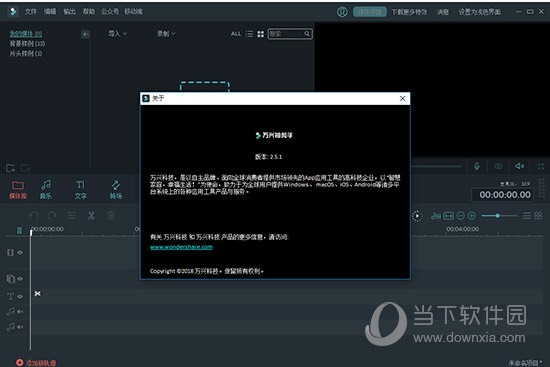550x367 pixels.
Task: Click the add new folder icon
Action: tap(11, 168)
